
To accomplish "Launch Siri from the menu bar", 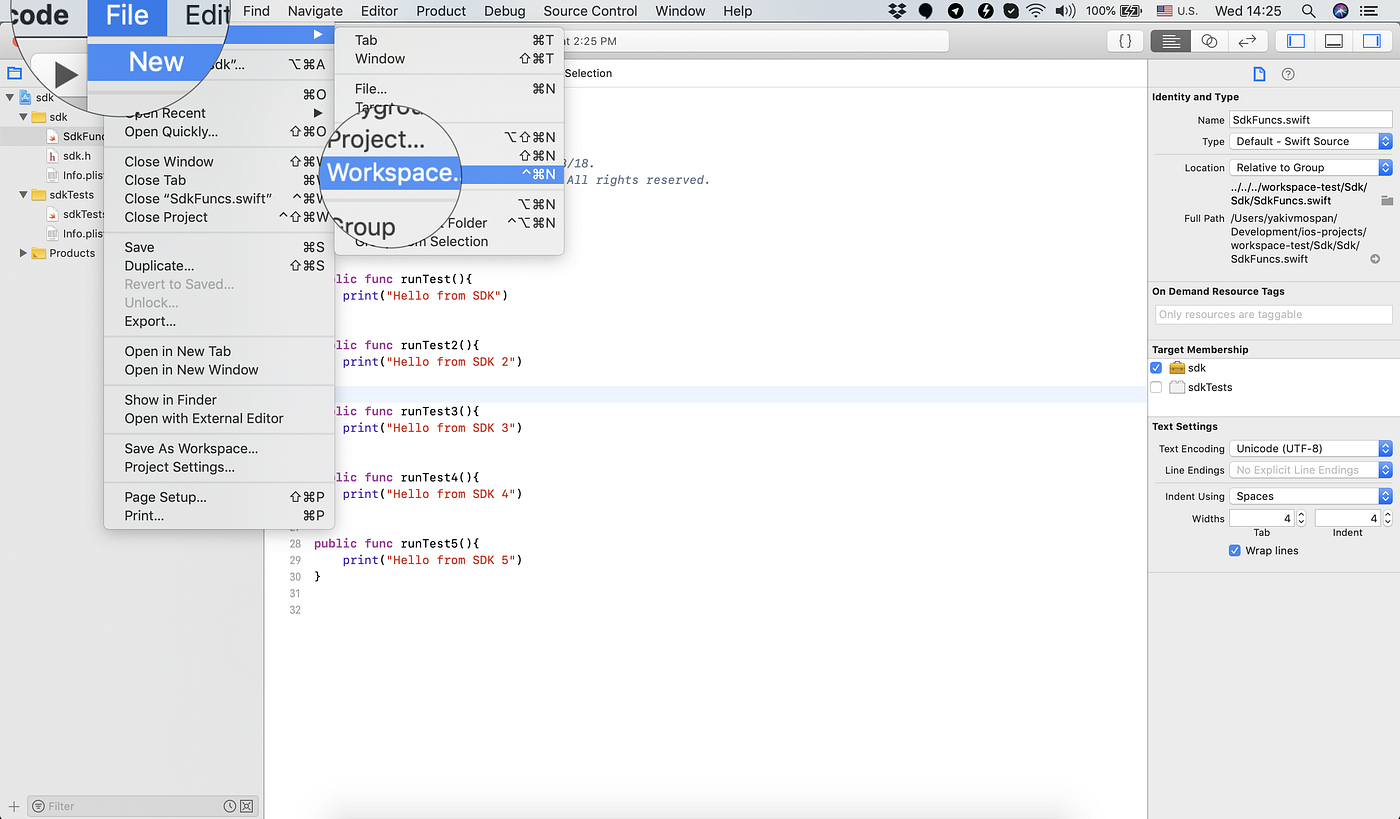I will point(1341,11).
